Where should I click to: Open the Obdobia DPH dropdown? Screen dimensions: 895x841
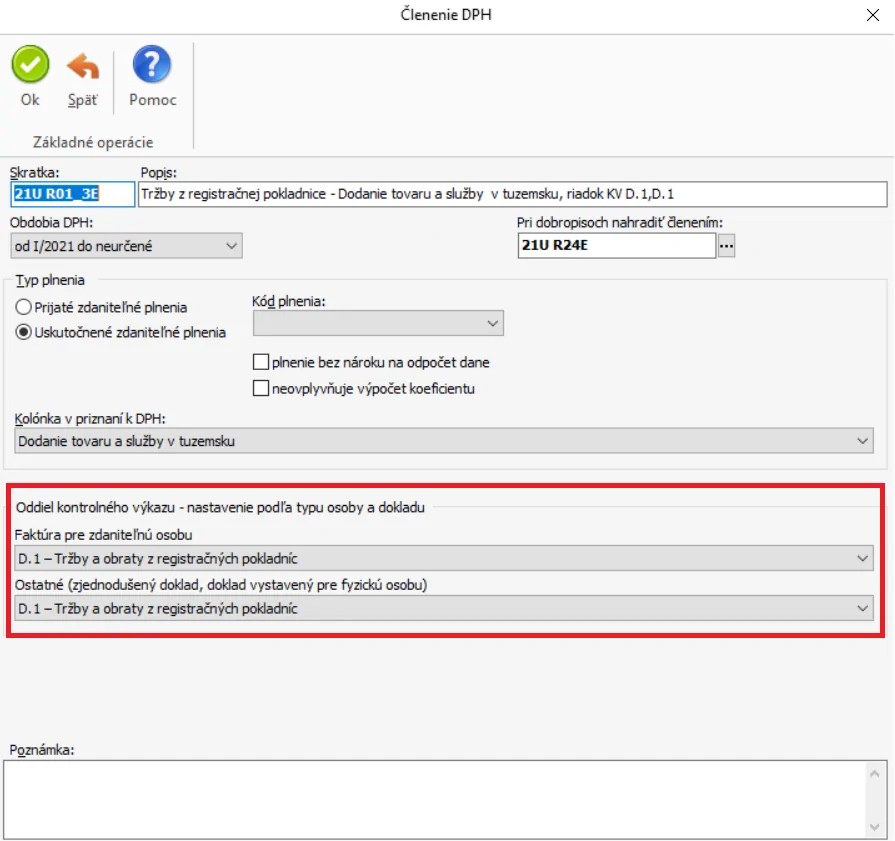(126, 246)
